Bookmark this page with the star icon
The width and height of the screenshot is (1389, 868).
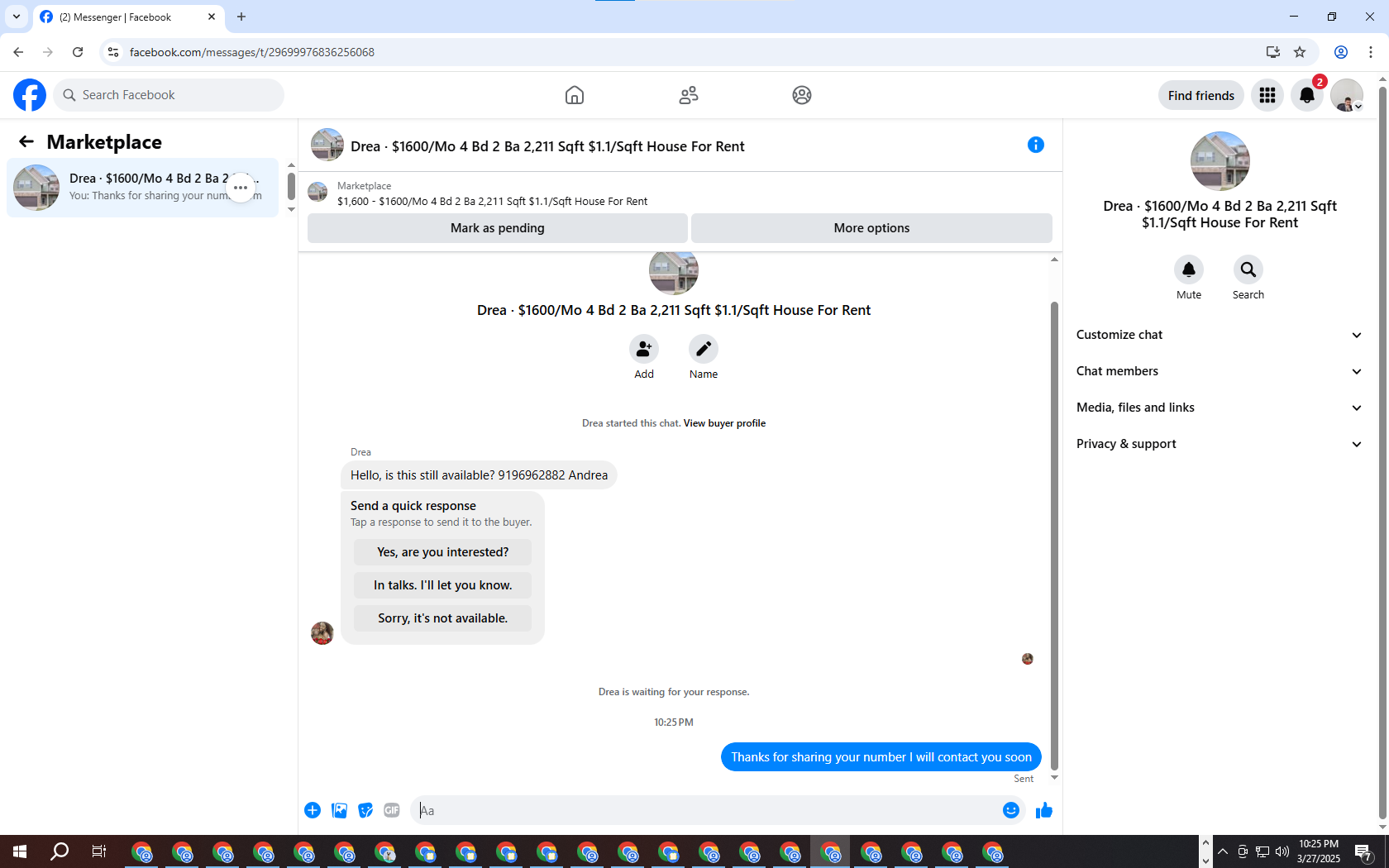1300,52
